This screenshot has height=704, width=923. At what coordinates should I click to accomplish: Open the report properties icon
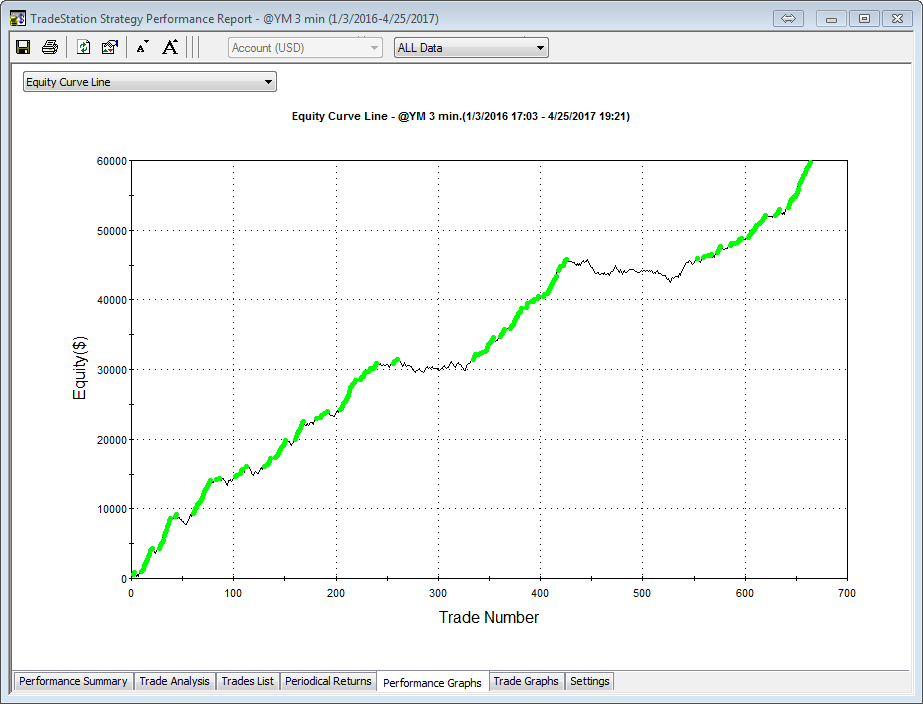pos(110,47)
